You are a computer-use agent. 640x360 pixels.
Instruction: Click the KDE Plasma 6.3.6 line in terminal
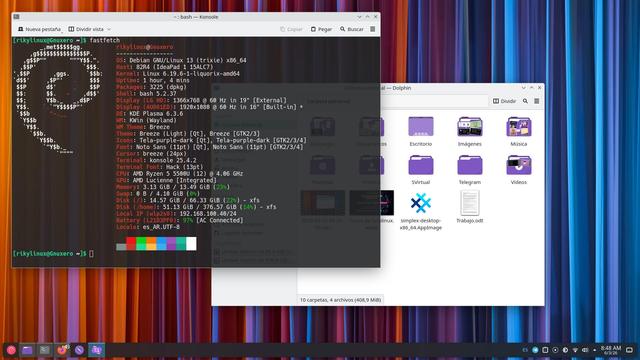[149, 113]
